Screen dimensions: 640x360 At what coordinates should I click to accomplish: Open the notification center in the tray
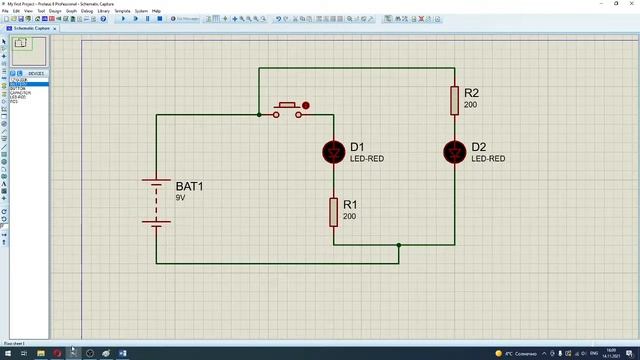(629, 353)
